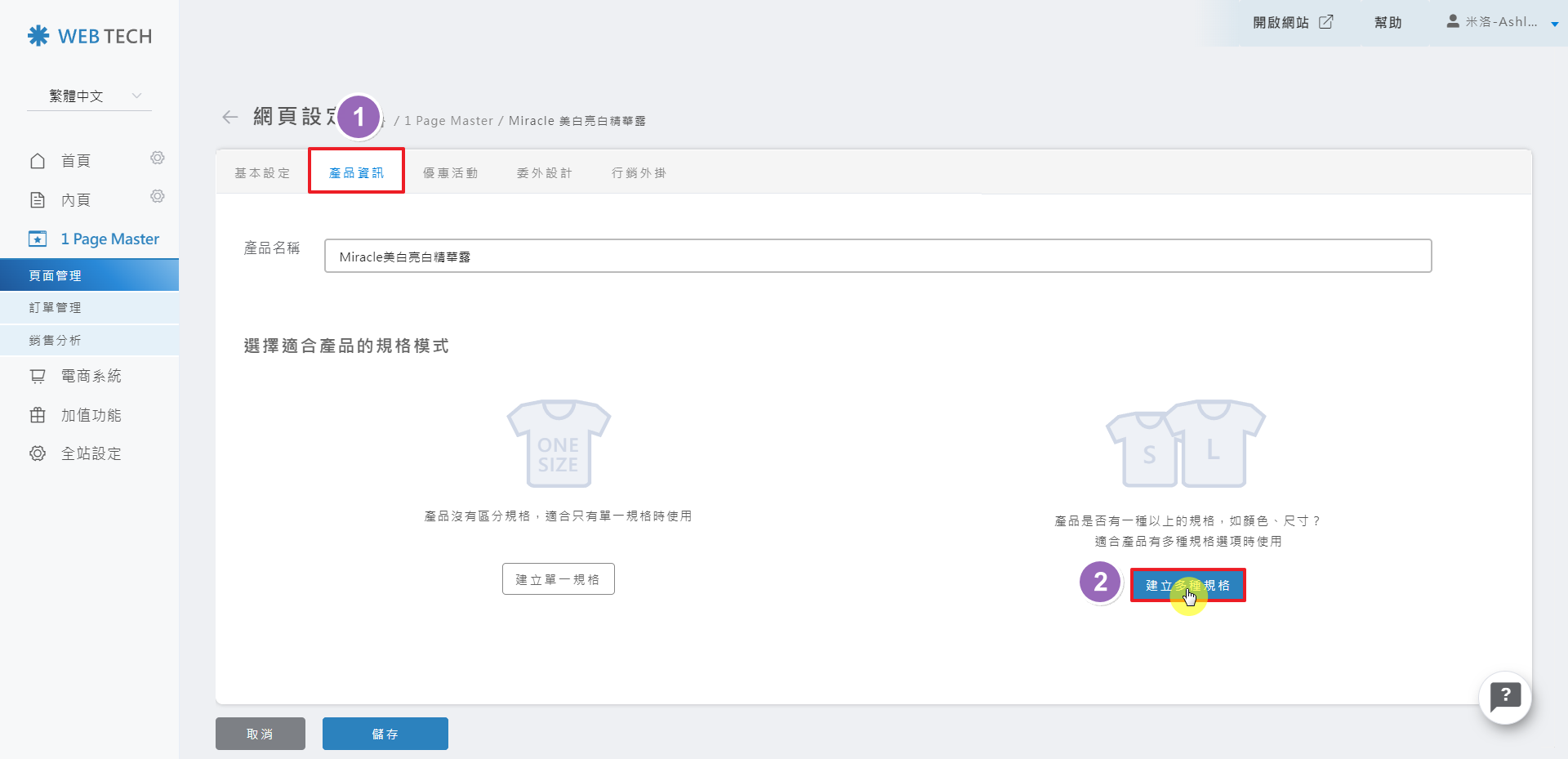1568x759 pixels.
Task: Select the ONE SIZE t-shirt image
Action: pyautogui.click(x=559, y=444)
